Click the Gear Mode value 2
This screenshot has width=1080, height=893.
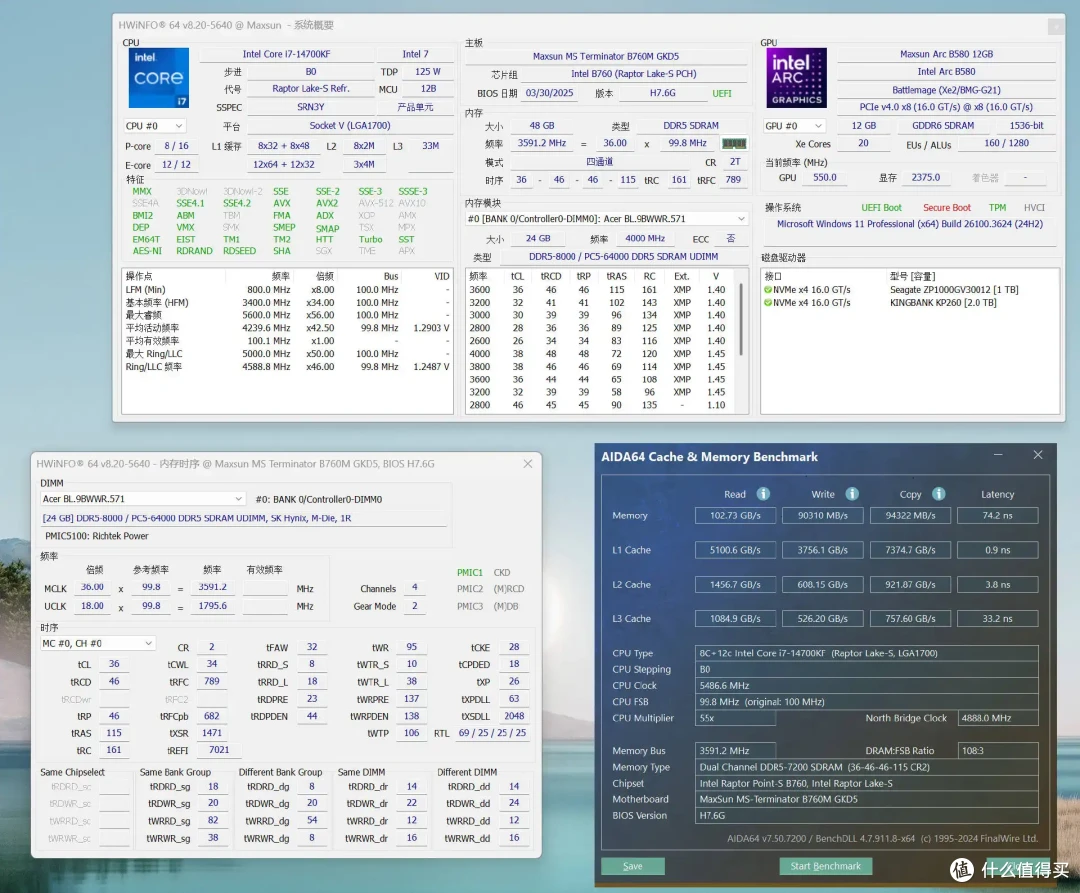(x=415, y=606)
